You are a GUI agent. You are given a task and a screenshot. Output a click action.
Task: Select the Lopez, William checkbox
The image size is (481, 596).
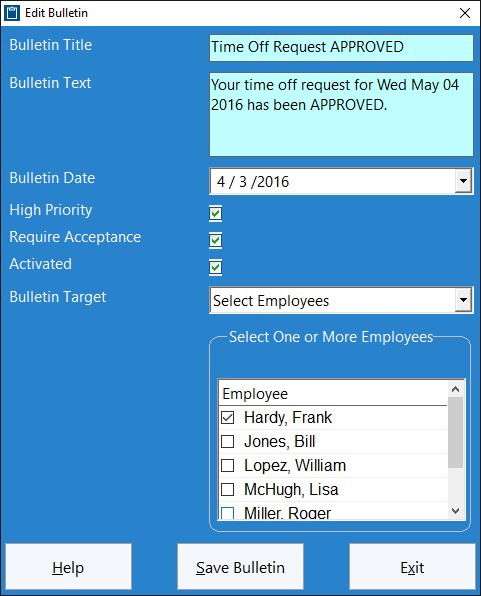coord(227,465)
